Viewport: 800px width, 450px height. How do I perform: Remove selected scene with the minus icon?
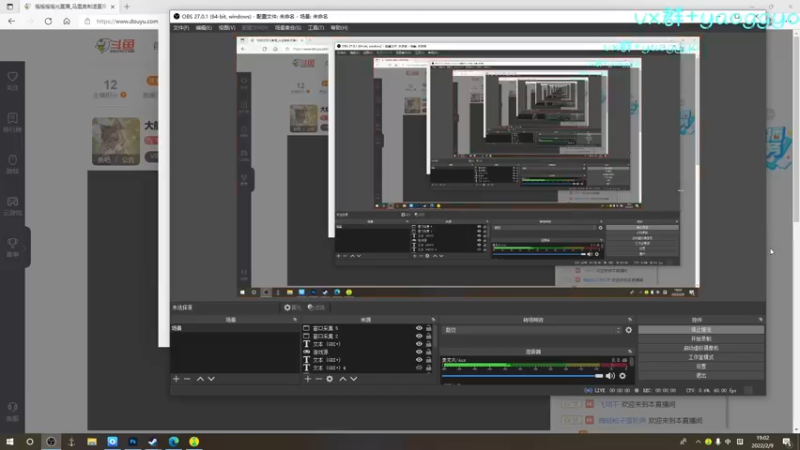187,379
